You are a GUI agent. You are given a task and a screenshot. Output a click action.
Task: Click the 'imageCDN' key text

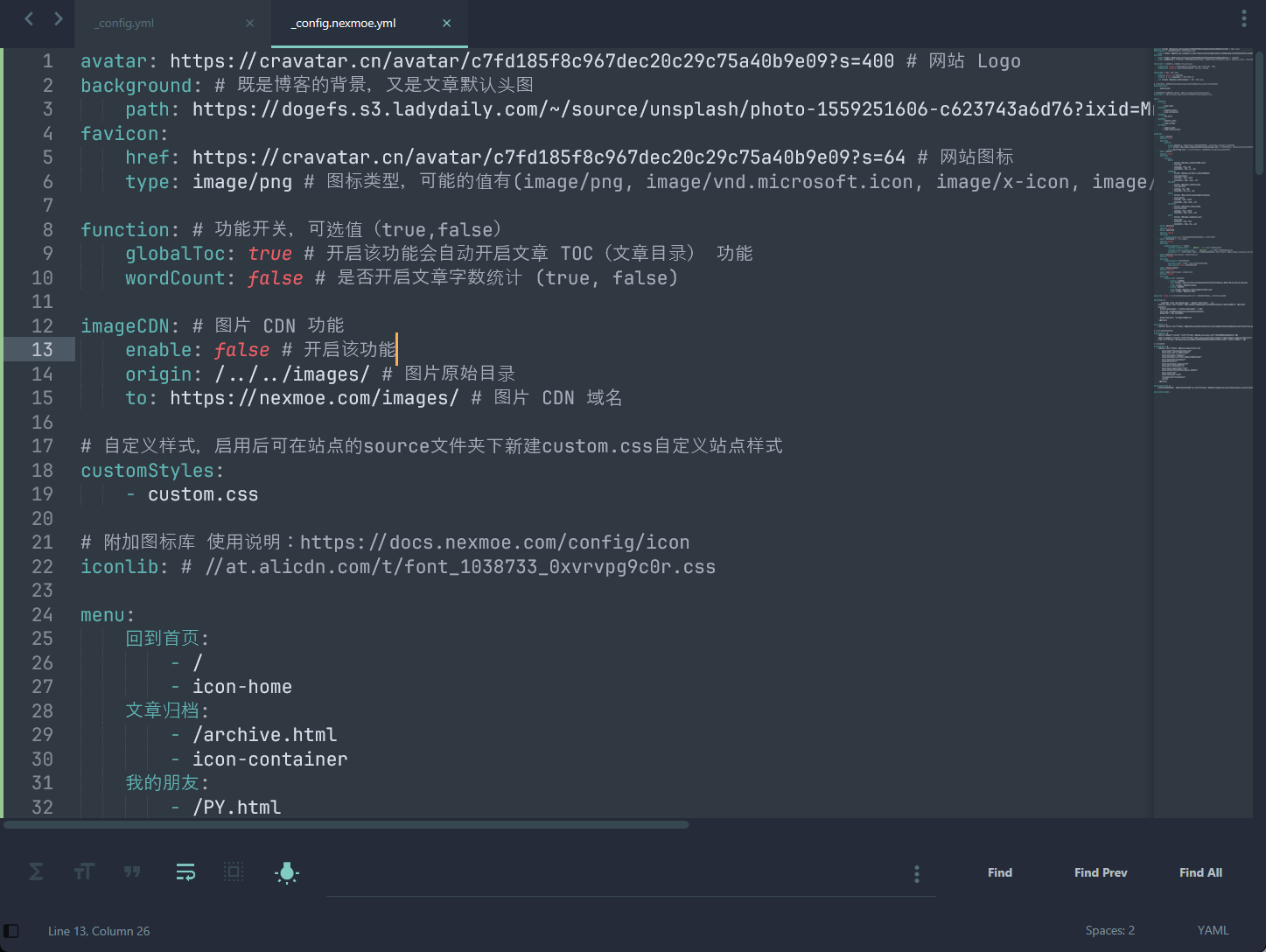[x=124, y=326]
